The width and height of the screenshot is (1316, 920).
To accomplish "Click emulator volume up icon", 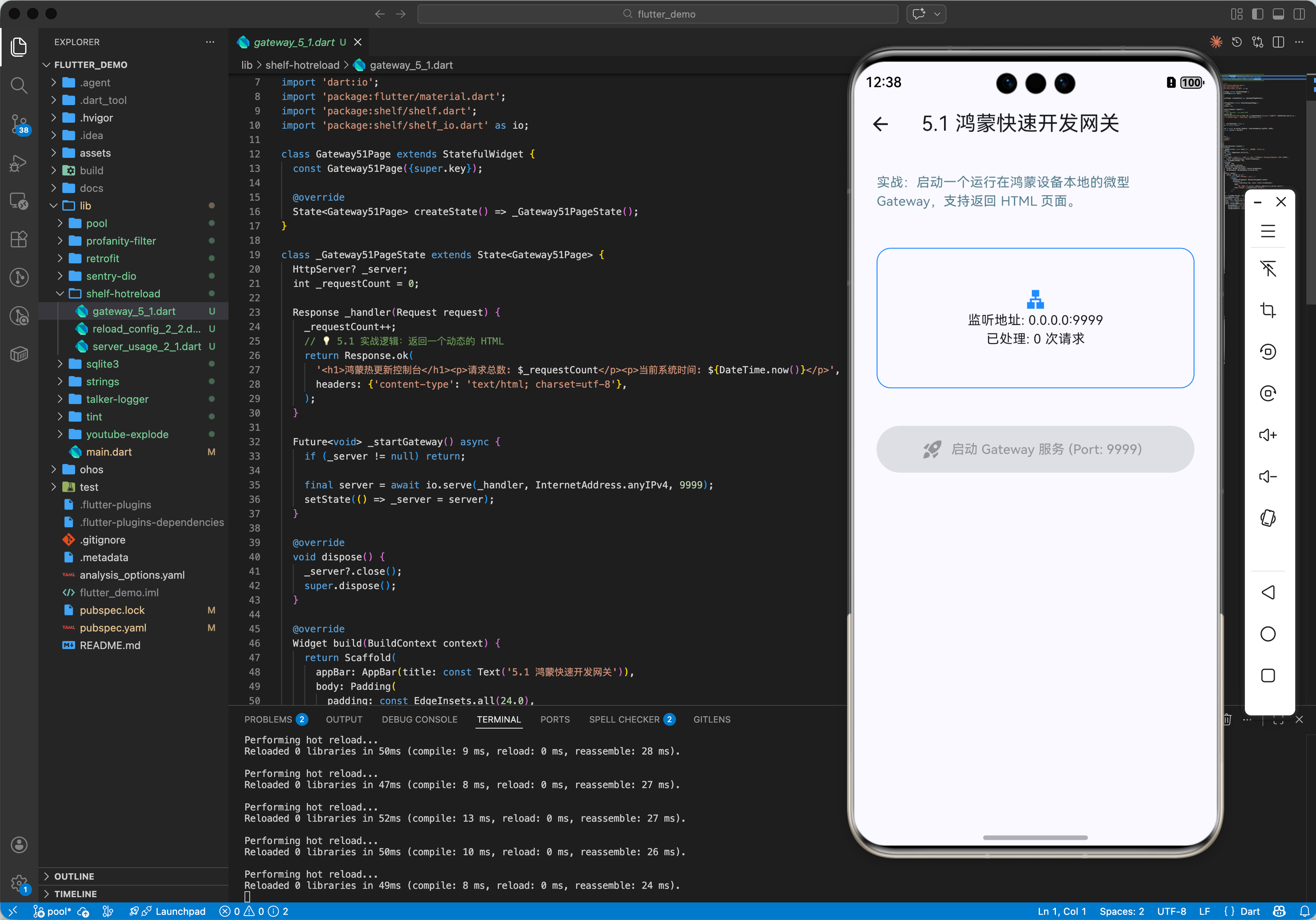I will (1267, 435).
